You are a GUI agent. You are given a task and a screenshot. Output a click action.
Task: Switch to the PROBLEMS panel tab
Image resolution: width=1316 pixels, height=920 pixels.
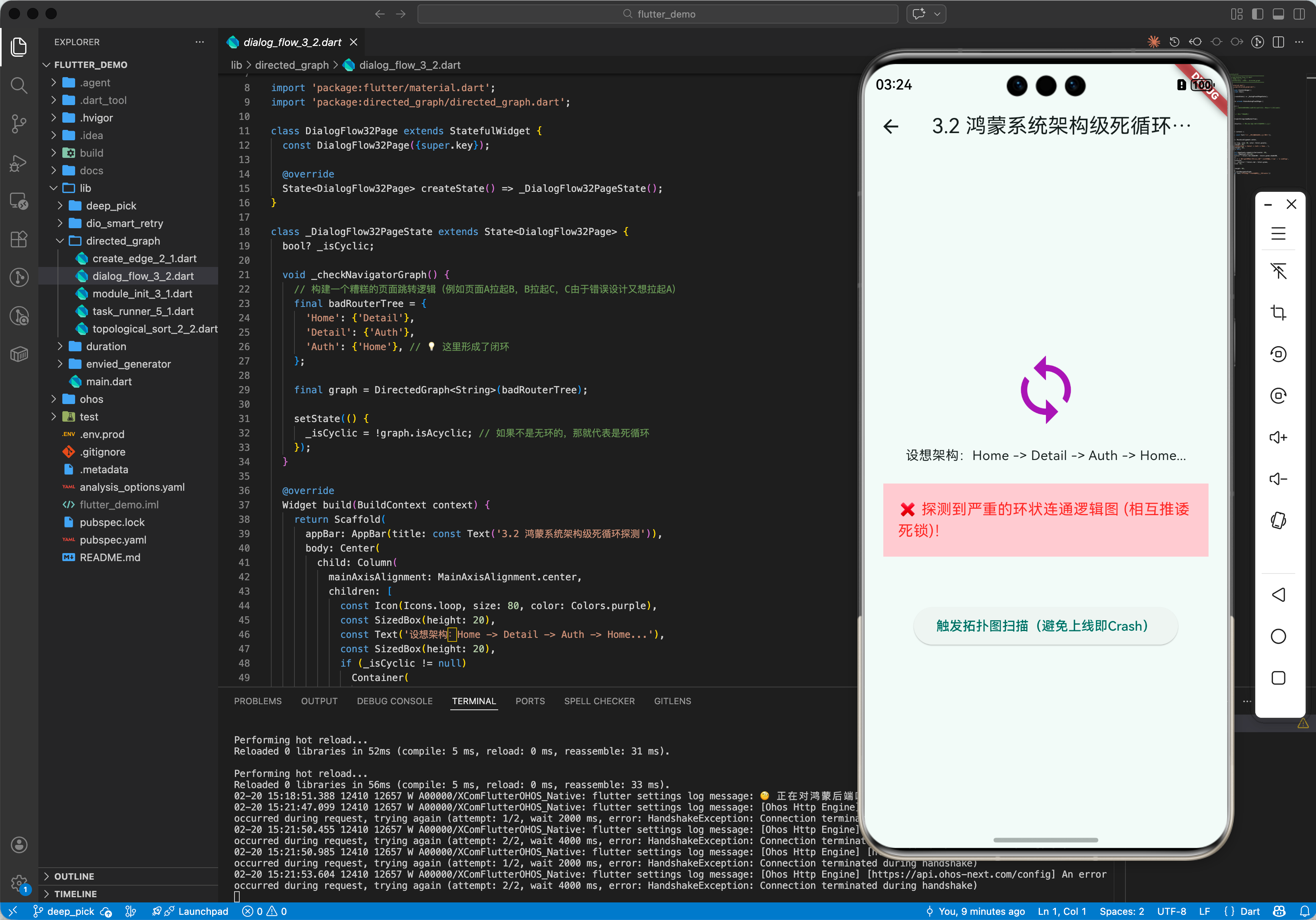point(257,701)
